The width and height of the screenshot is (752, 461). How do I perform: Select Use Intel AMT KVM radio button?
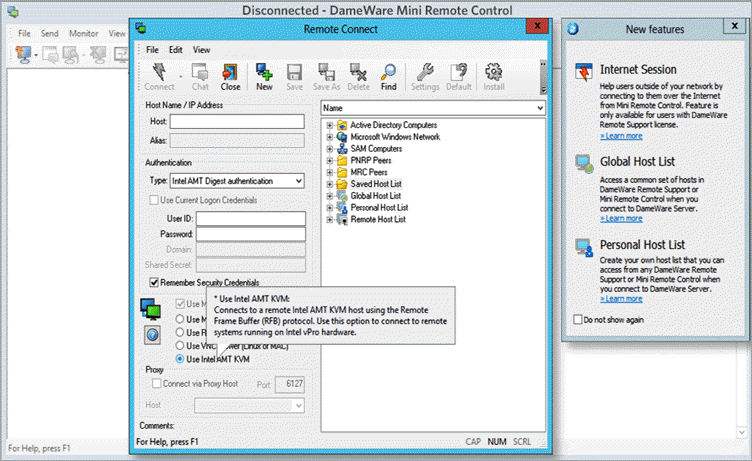pos(180,358)
